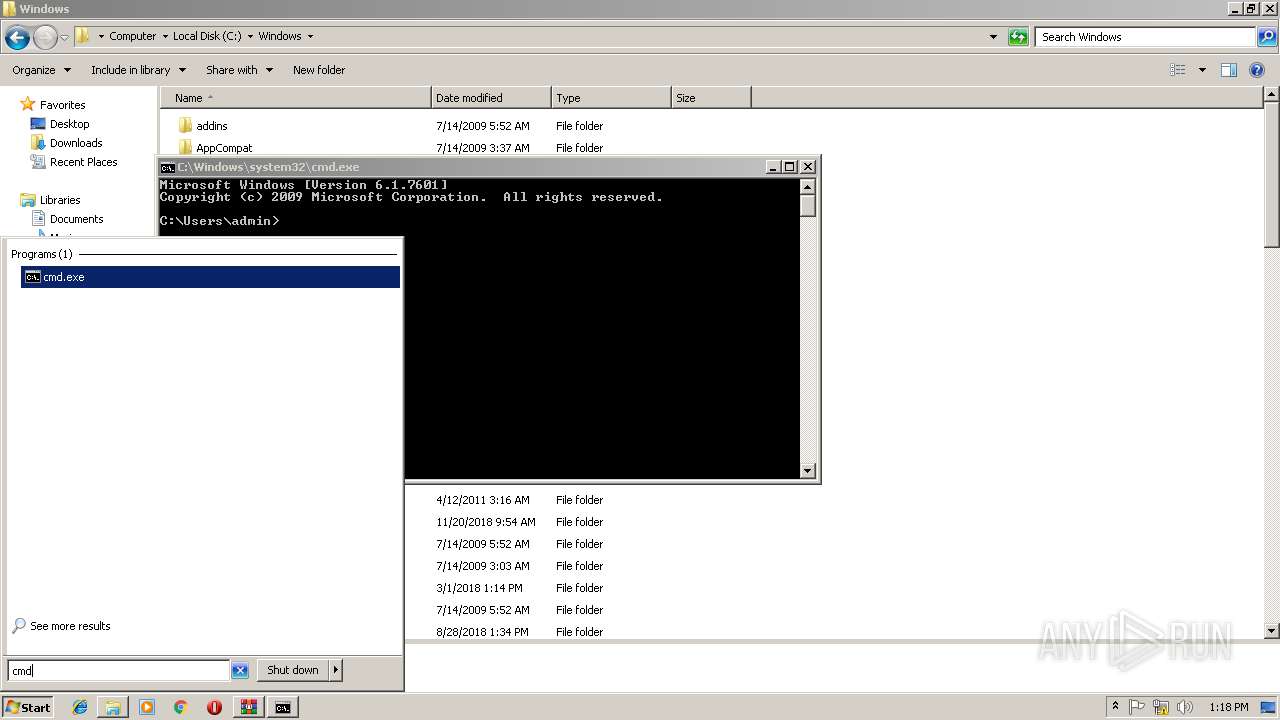This screenshot has width=1280, height=720.
Task: Click the Start button
Action: 27,707
